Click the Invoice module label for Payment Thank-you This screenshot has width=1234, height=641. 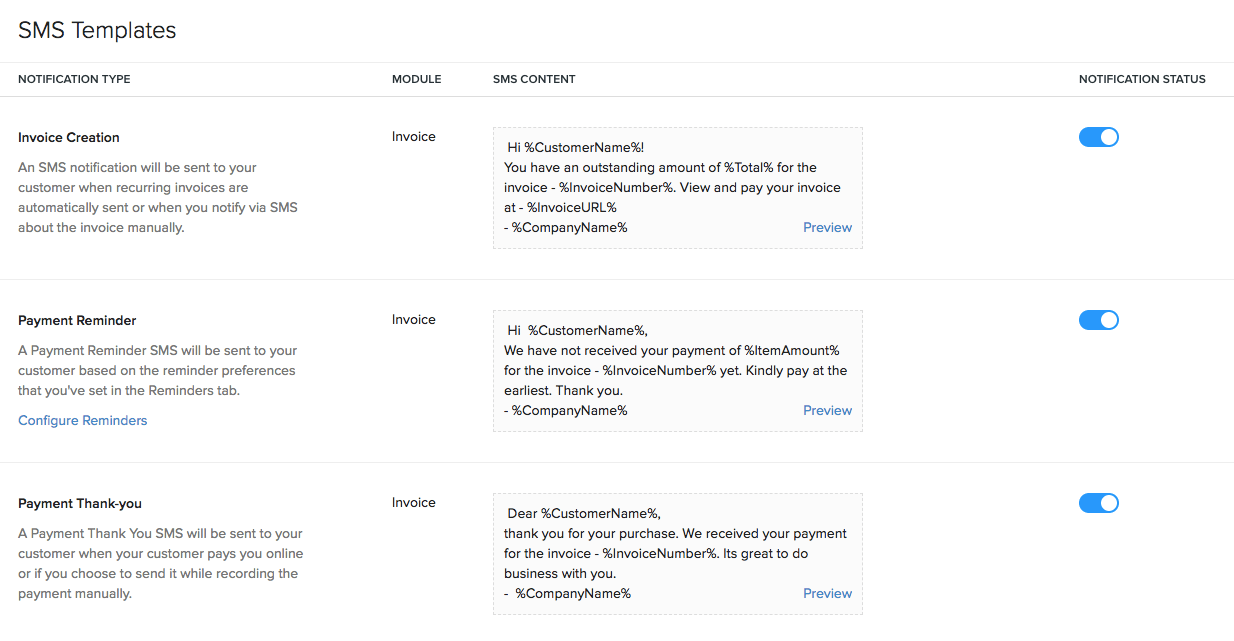click(414, 502)
